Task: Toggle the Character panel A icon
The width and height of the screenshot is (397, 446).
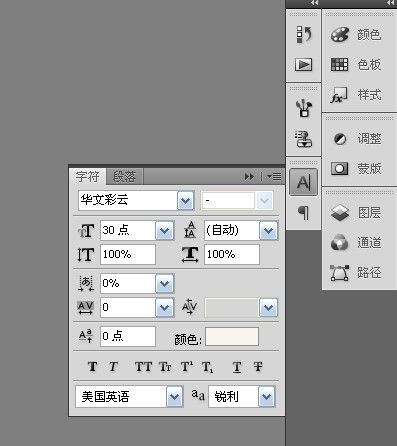Action: [x=304, y=182]
